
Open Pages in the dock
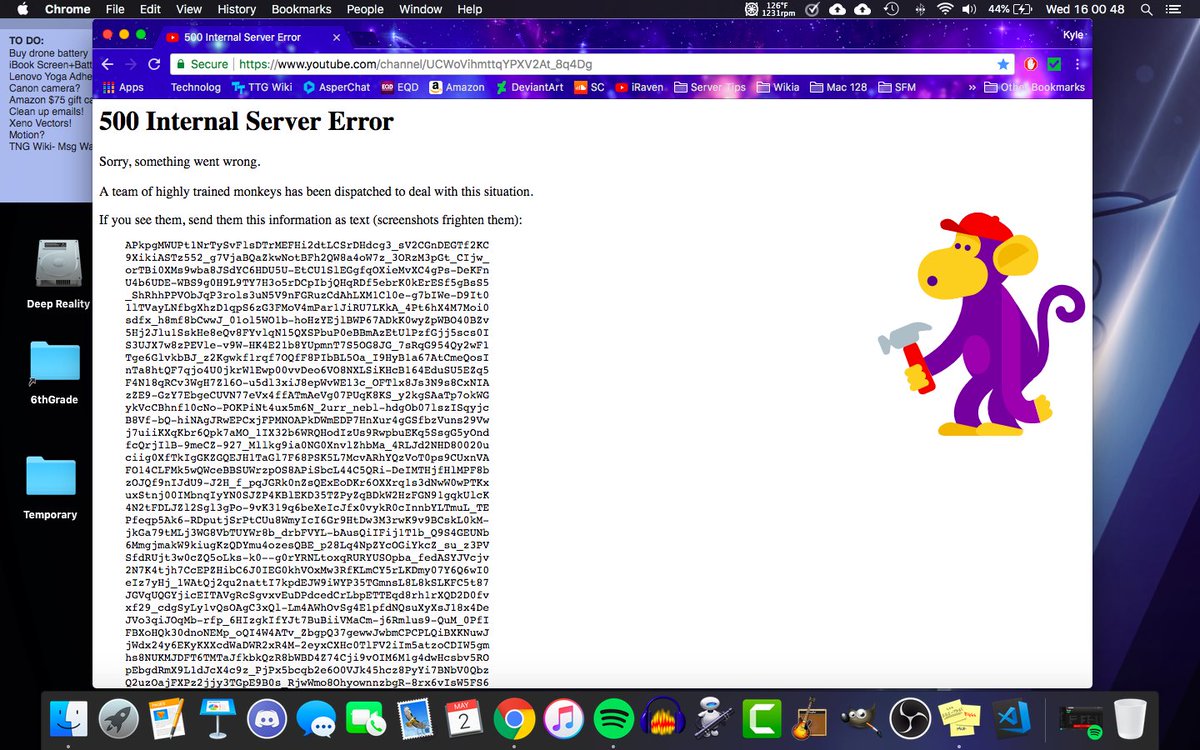click(x=168, y=718)
